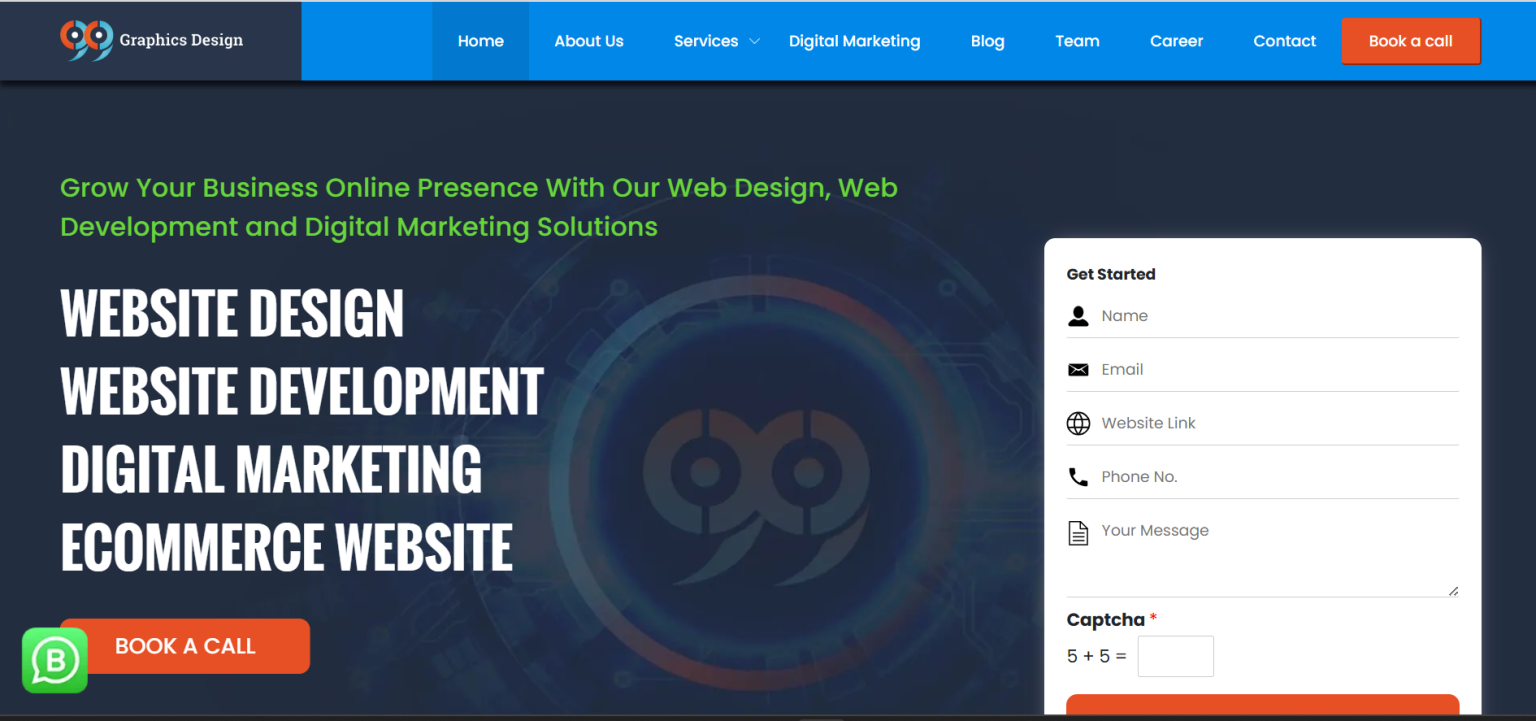The height and width of the screenshot is (721, 1536).
Task: Navigate to the Blog page
Action: click(x=987, y=41)
